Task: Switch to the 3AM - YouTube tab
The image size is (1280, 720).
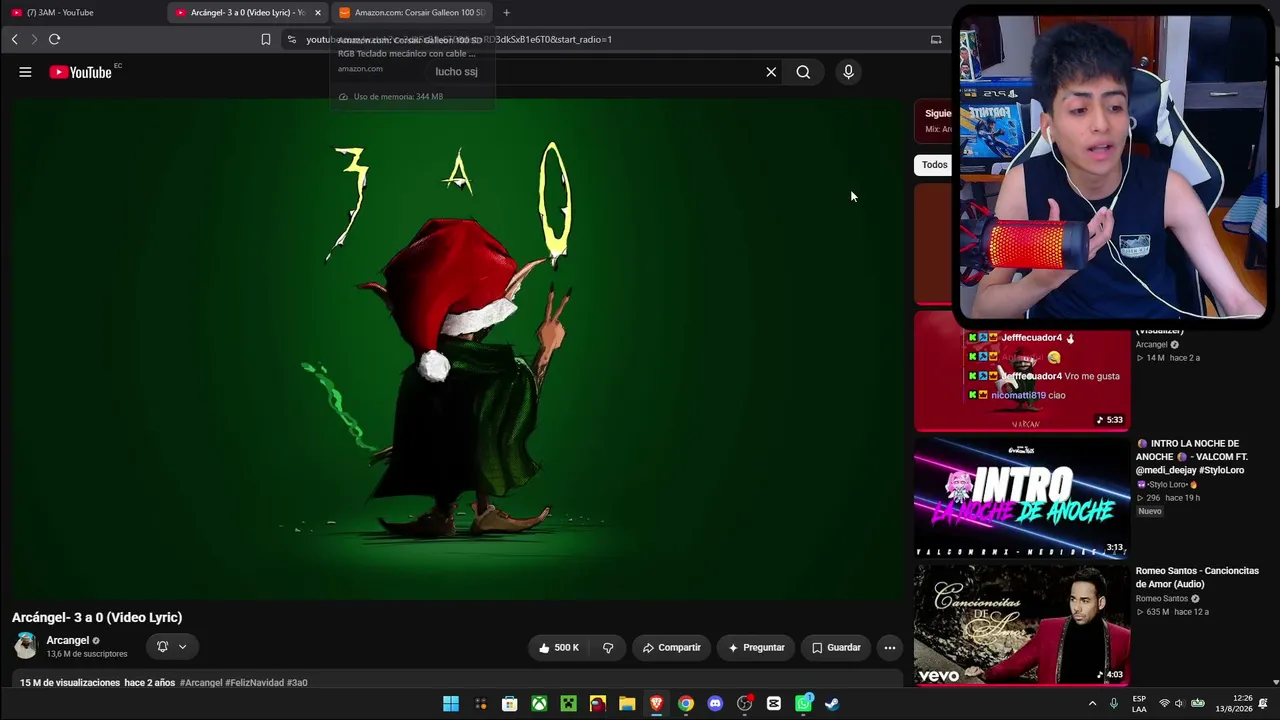Action: 83,12
